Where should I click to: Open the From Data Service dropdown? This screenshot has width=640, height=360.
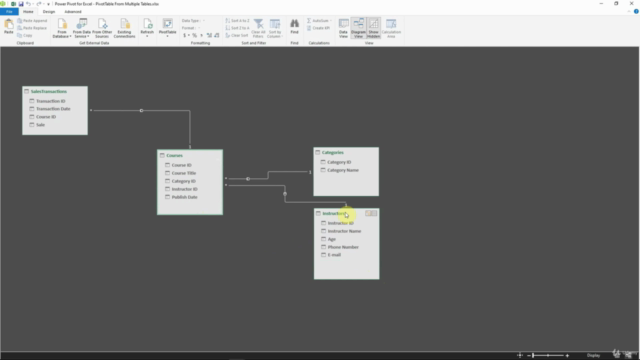pyautogui.click(x=82, y=28)
